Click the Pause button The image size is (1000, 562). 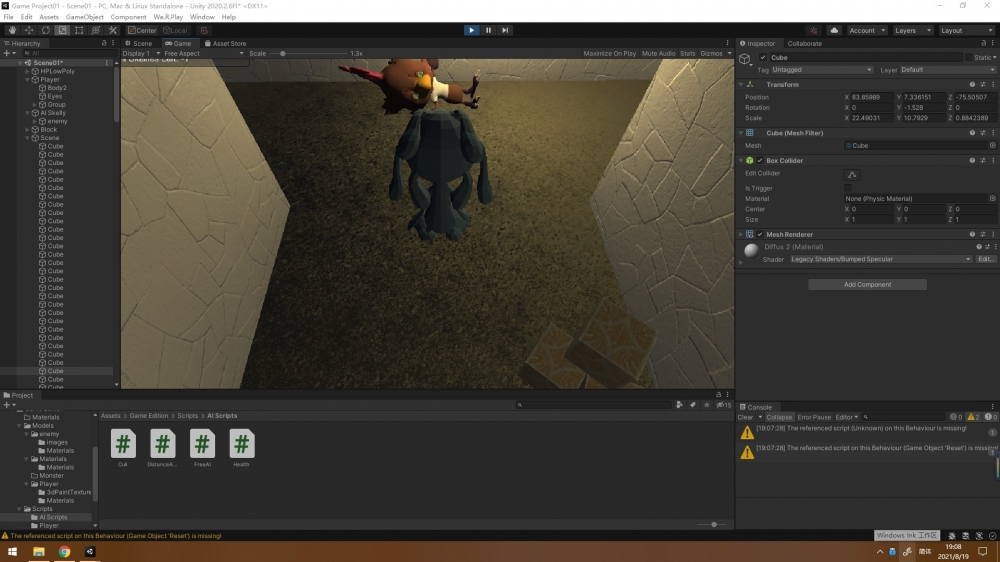[x=489, y=30]
